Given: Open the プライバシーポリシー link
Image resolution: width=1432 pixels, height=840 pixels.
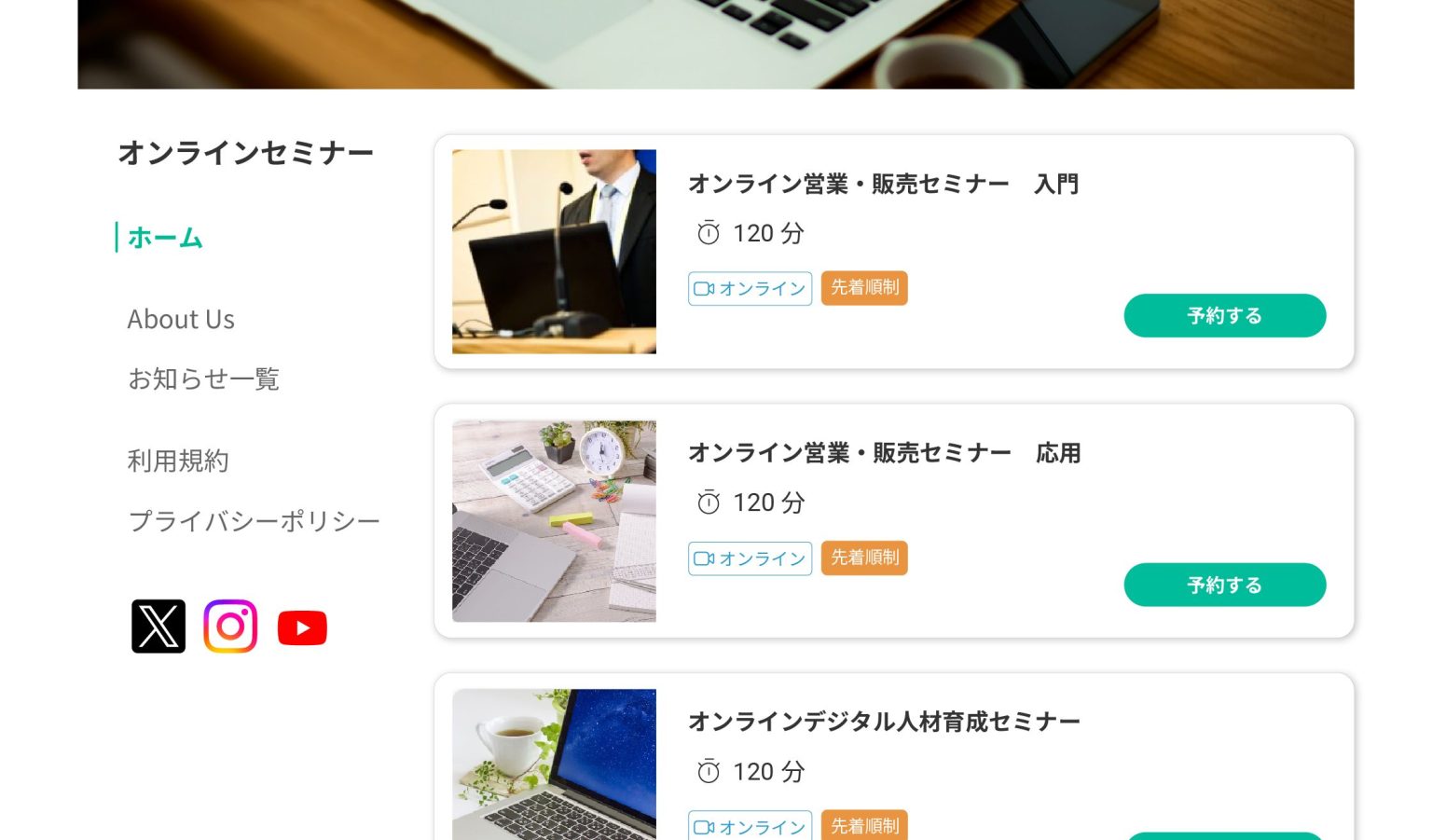Looking at the screenshot, I should point(255,521).
